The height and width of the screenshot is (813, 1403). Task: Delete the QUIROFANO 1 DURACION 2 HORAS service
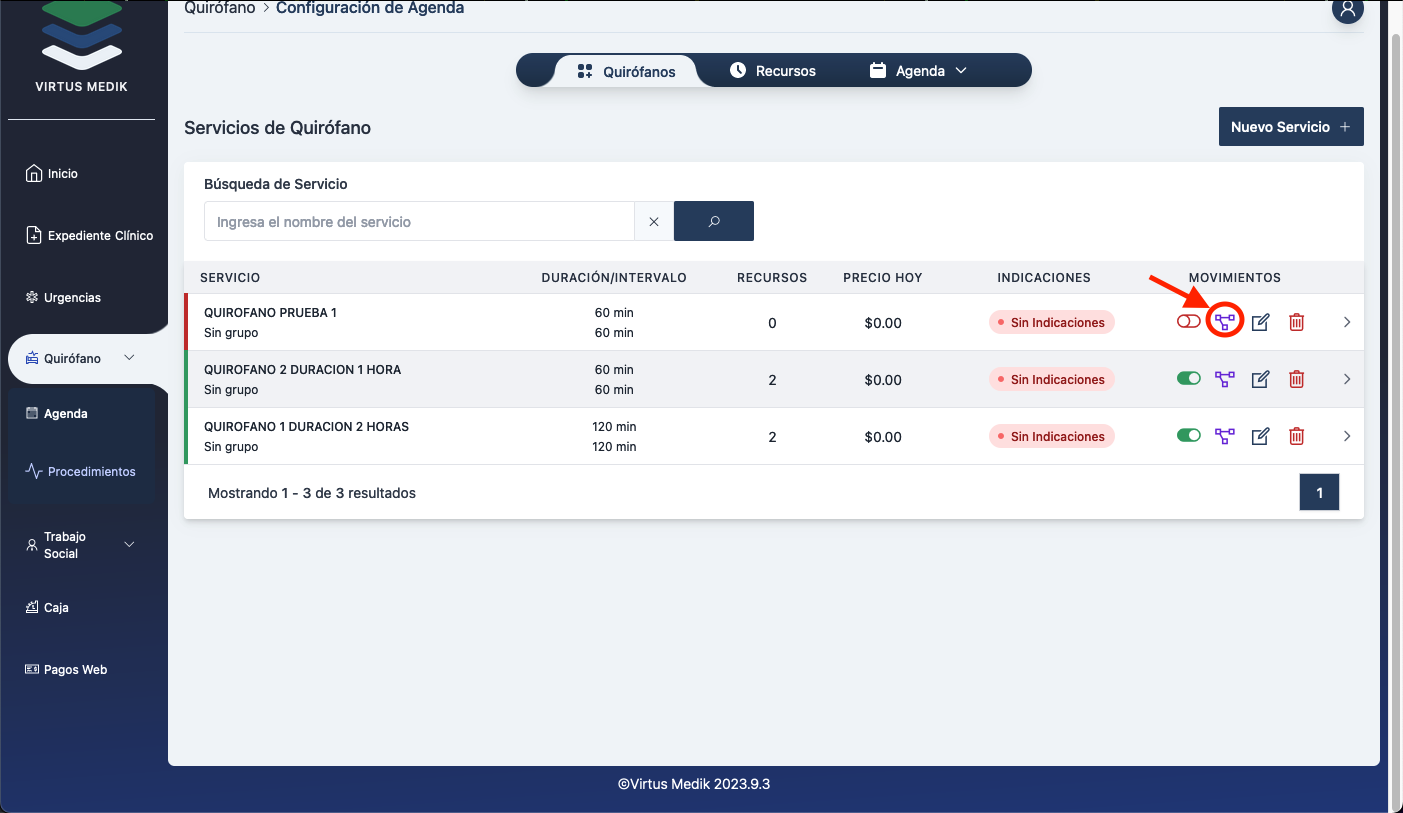pos(1296,436)
